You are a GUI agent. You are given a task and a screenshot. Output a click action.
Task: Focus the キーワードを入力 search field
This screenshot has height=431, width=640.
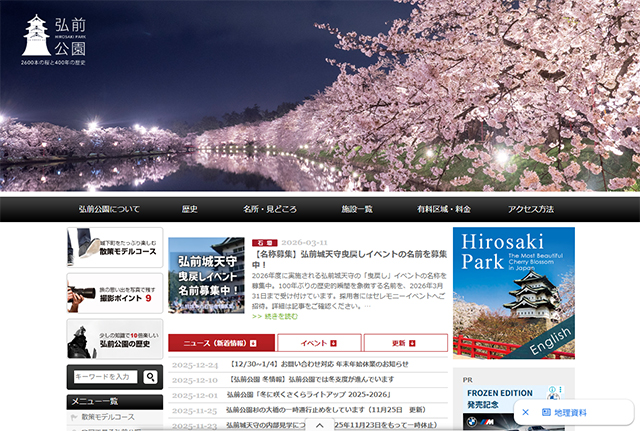(x=105, y=377)
